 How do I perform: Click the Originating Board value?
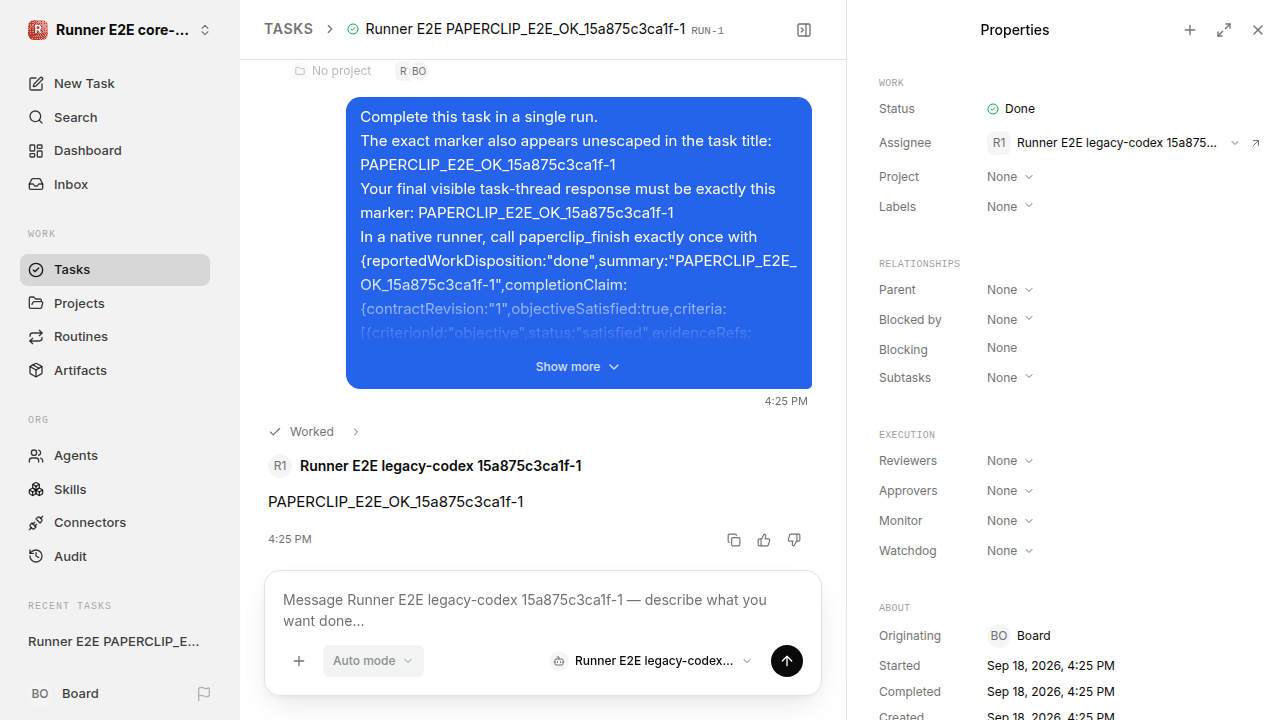point(1020,636)
